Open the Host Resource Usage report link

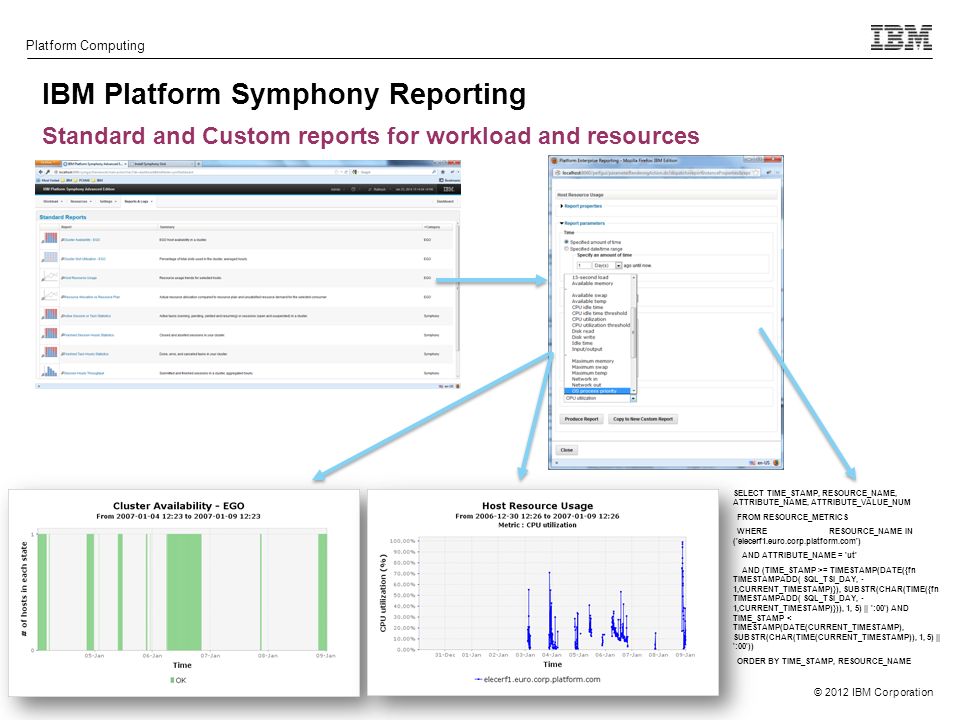point(79,278)
